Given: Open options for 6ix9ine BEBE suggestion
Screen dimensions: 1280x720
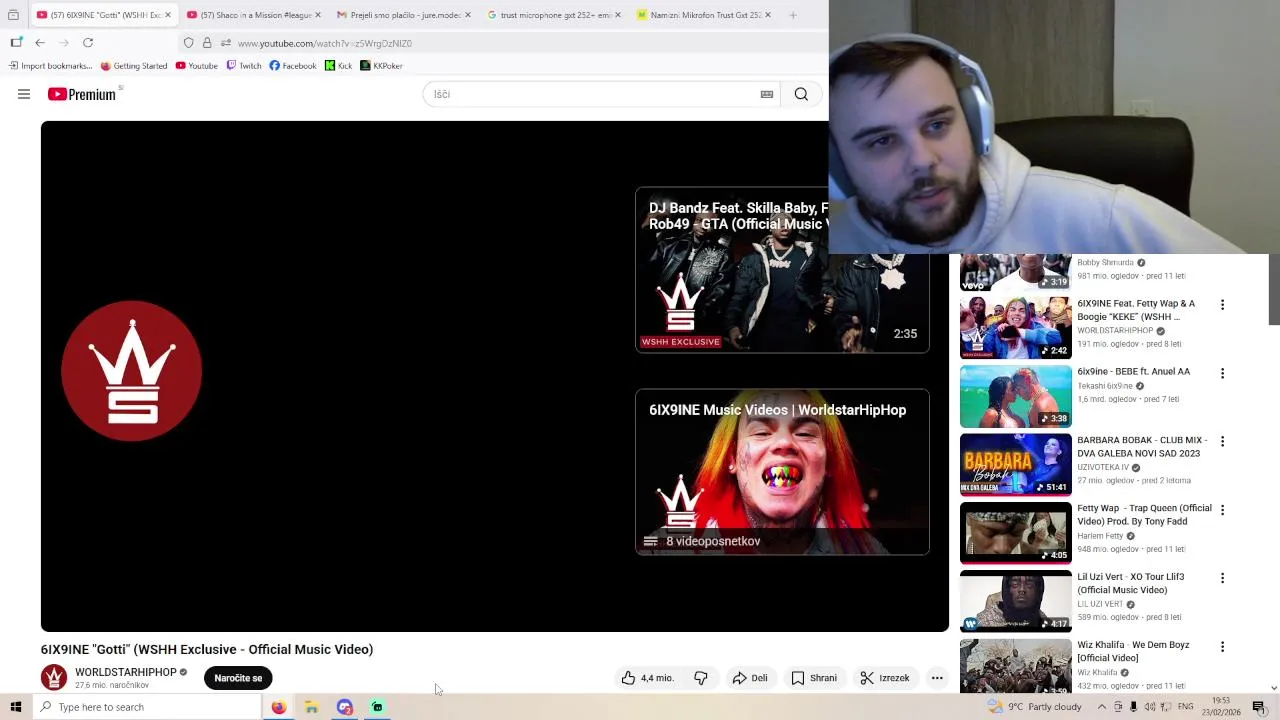Looking at the screenshot, I should pyautogui.click(x=1222, y=373).
